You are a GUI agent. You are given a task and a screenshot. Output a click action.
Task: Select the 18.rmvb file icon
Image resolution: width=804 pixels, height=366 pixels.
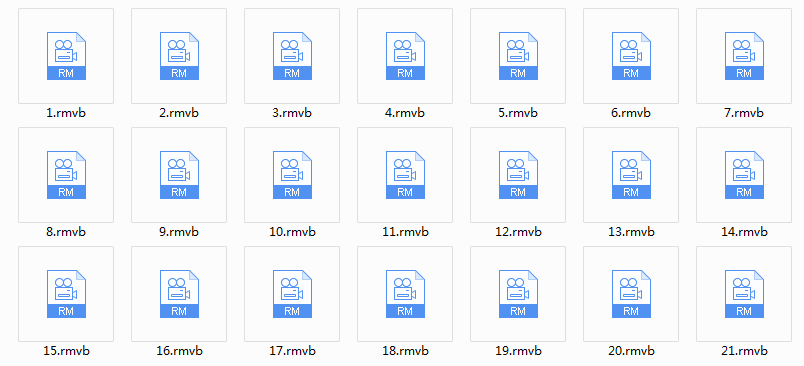click(405, 294)
